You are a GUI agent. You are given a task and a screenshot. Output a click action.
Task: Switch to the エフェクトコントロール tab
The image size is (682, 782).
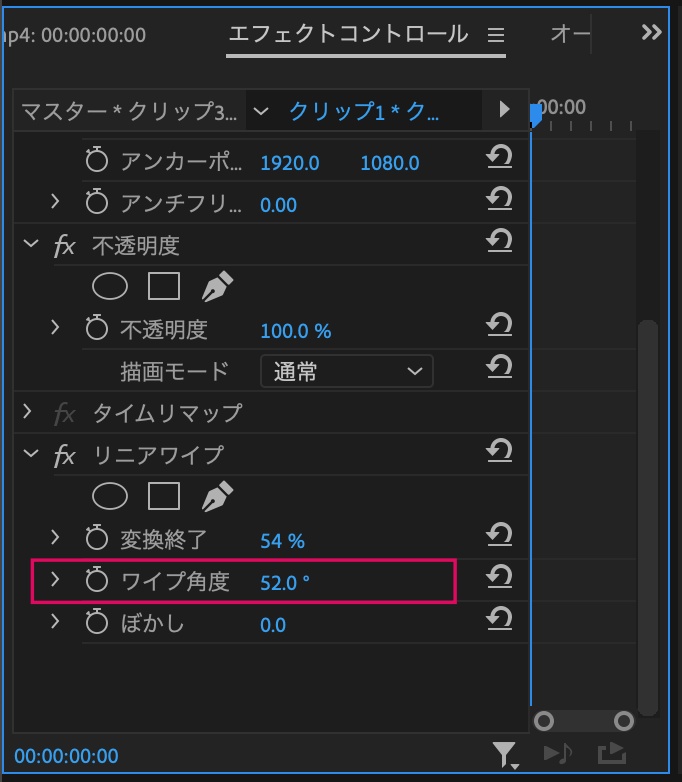[348, 34]
